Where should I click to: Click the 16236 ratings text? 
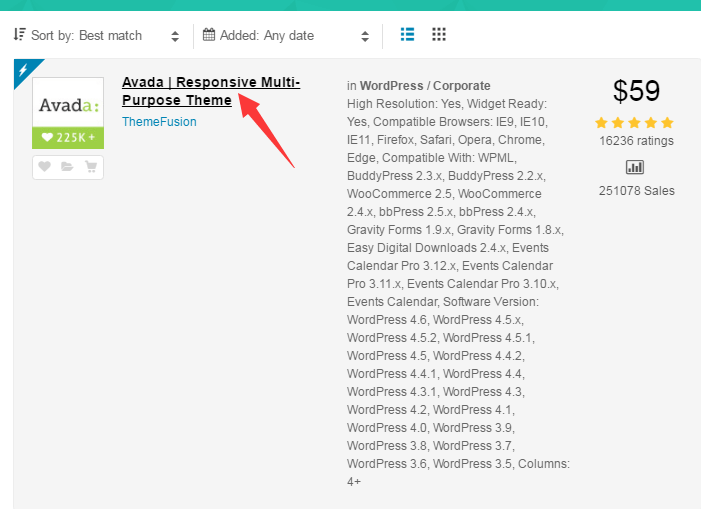point(636,141)
